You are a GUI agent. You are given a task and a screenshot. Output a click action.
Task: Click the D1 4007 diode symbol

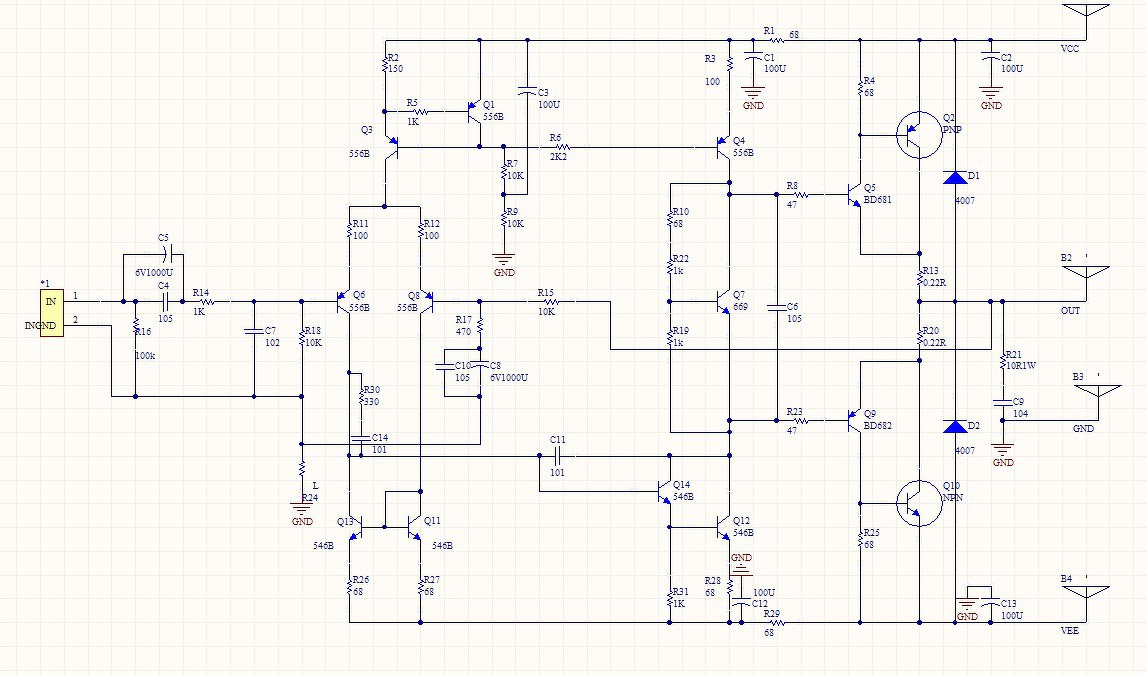pyautogui.click(x=955, y=177)
